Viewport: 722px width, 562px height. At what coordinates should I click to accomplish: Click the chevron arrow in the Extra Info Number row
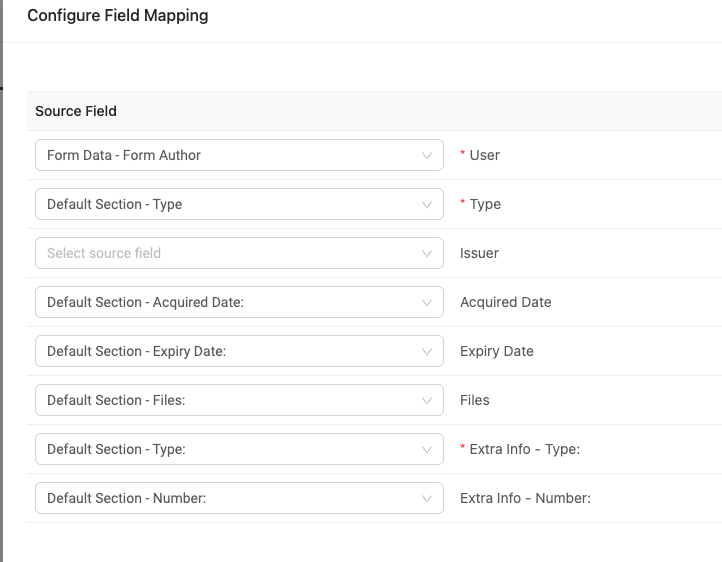click(x=427, y=498)
